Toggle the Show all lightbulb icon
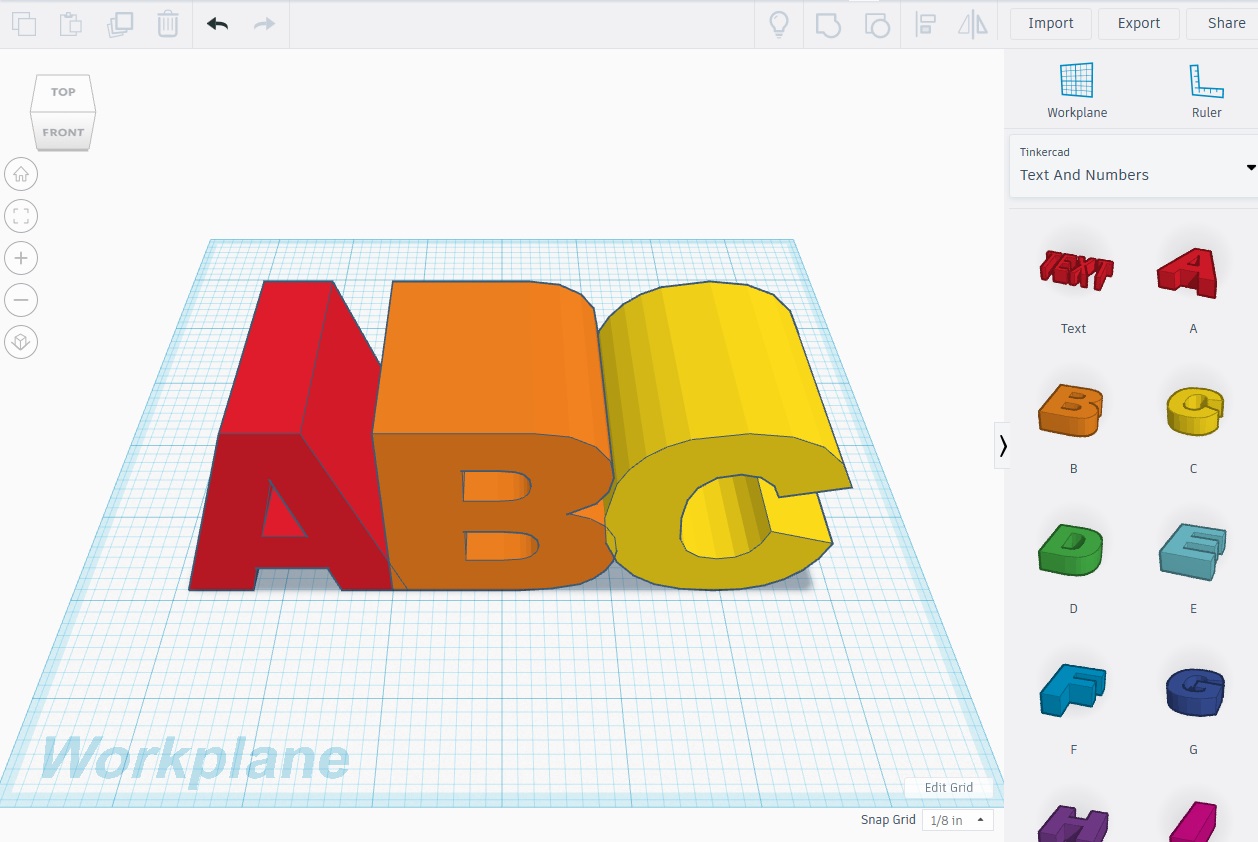Screen dimensions: 1258x842 point(779,25)
